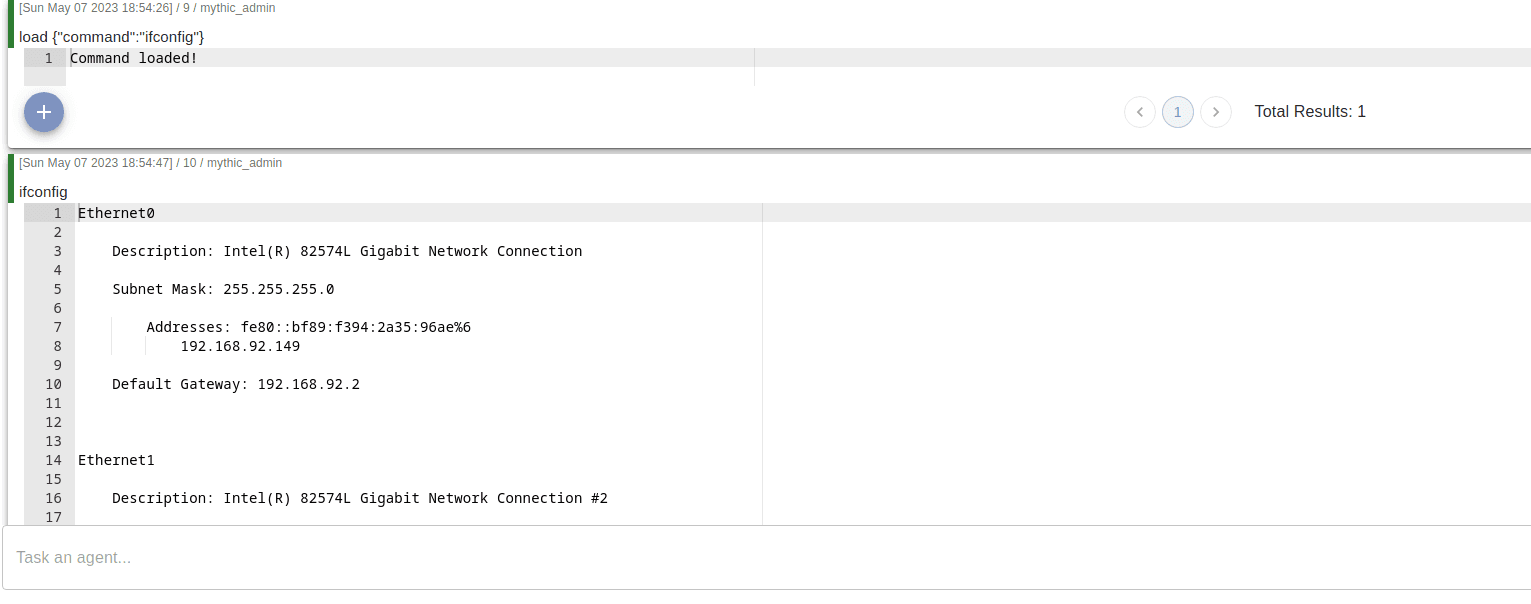Click the blue plus speed-dial button
1531x604 pixels.
pos(44,112)
